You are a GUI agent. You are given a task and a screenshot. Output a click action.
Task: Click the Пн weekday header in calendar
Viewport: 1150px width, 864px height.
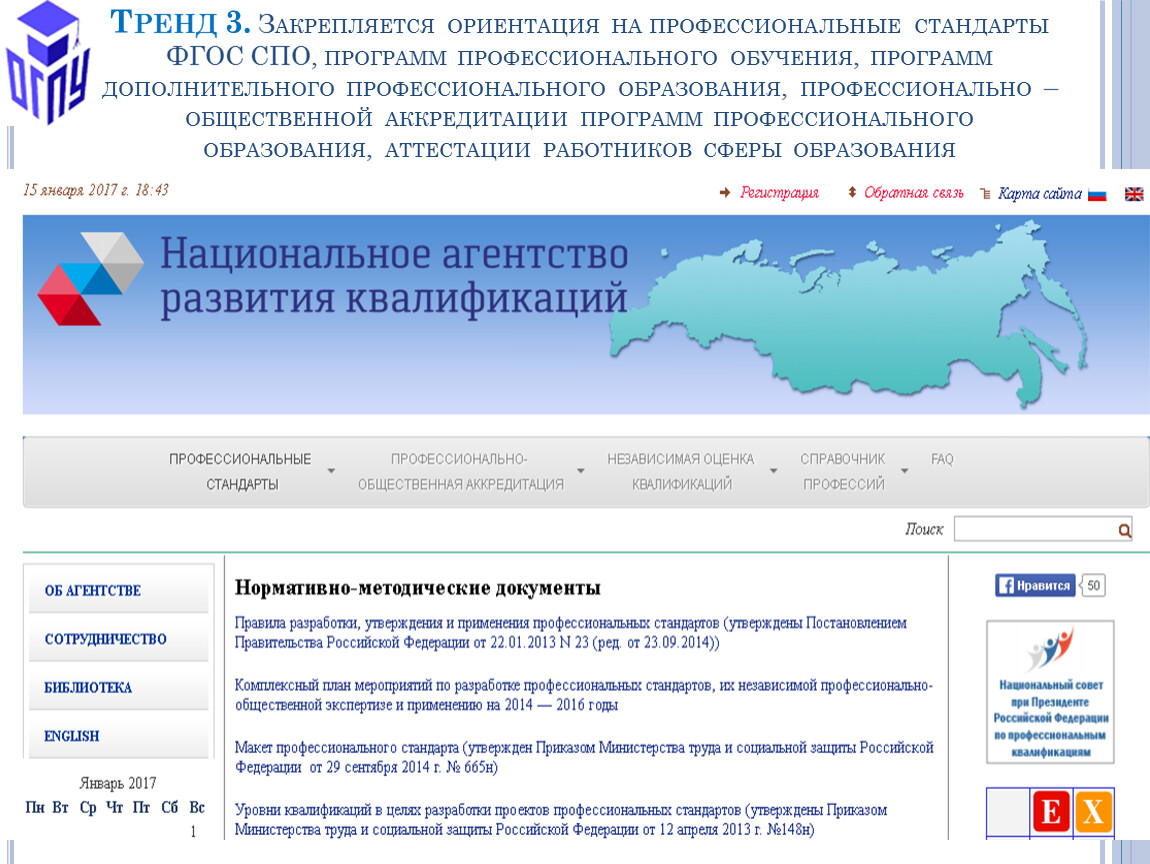[35, 808]
